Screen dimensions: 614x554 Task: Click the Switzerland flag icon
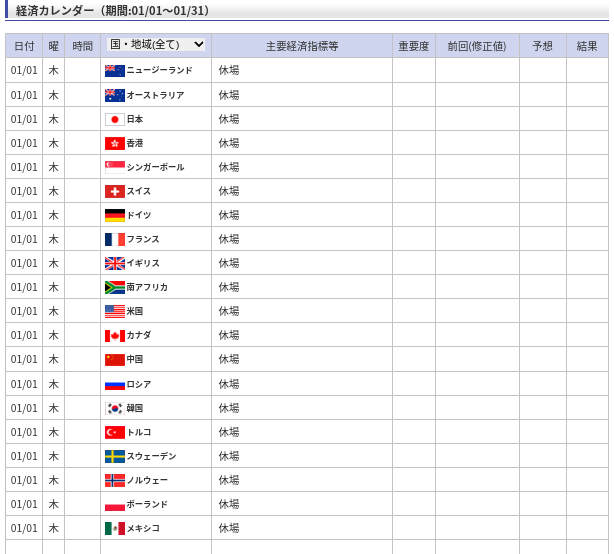114,191
